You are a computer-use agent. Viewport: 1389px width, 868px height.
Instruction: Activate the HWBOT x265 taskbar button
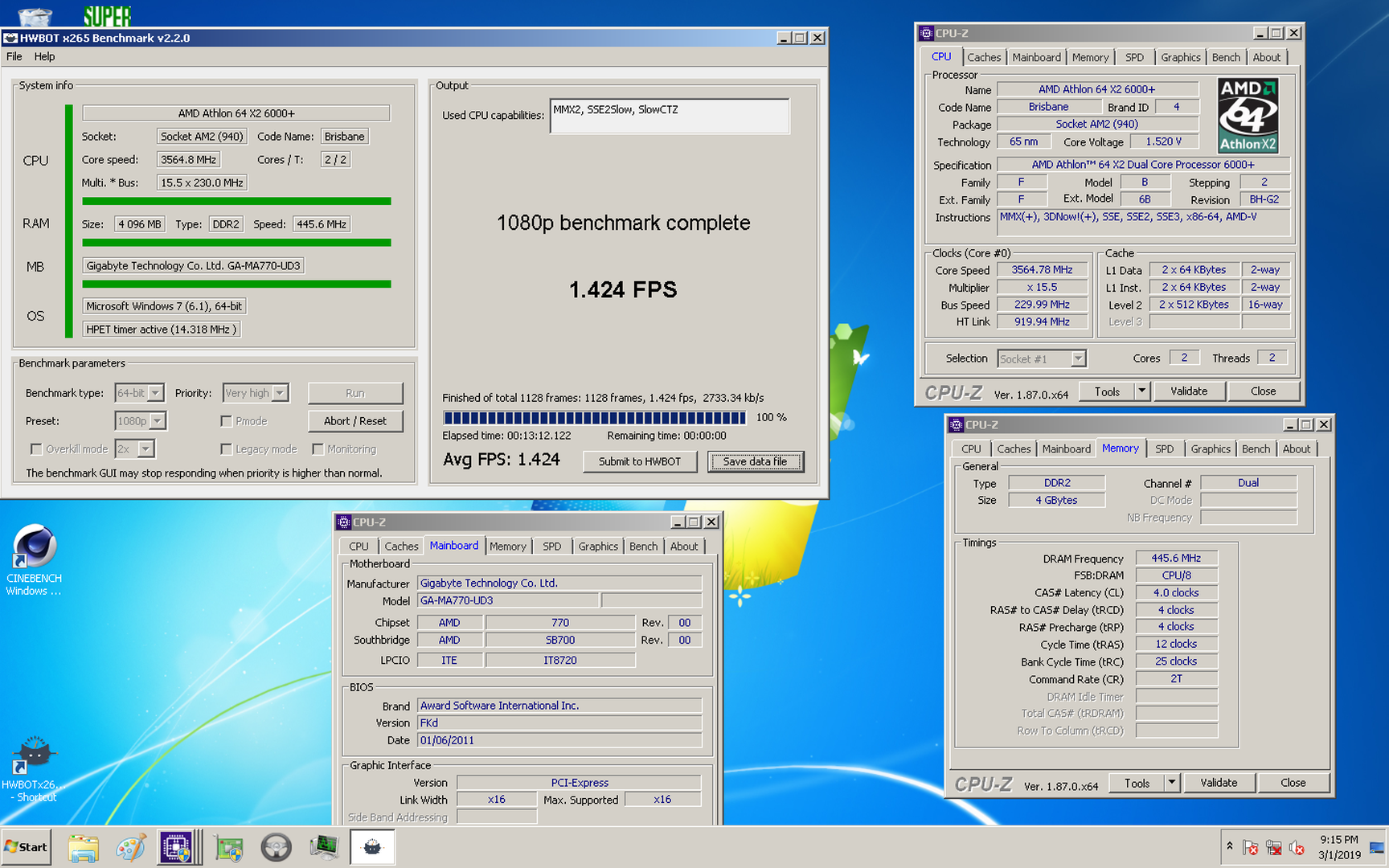[x=372, y=847]
